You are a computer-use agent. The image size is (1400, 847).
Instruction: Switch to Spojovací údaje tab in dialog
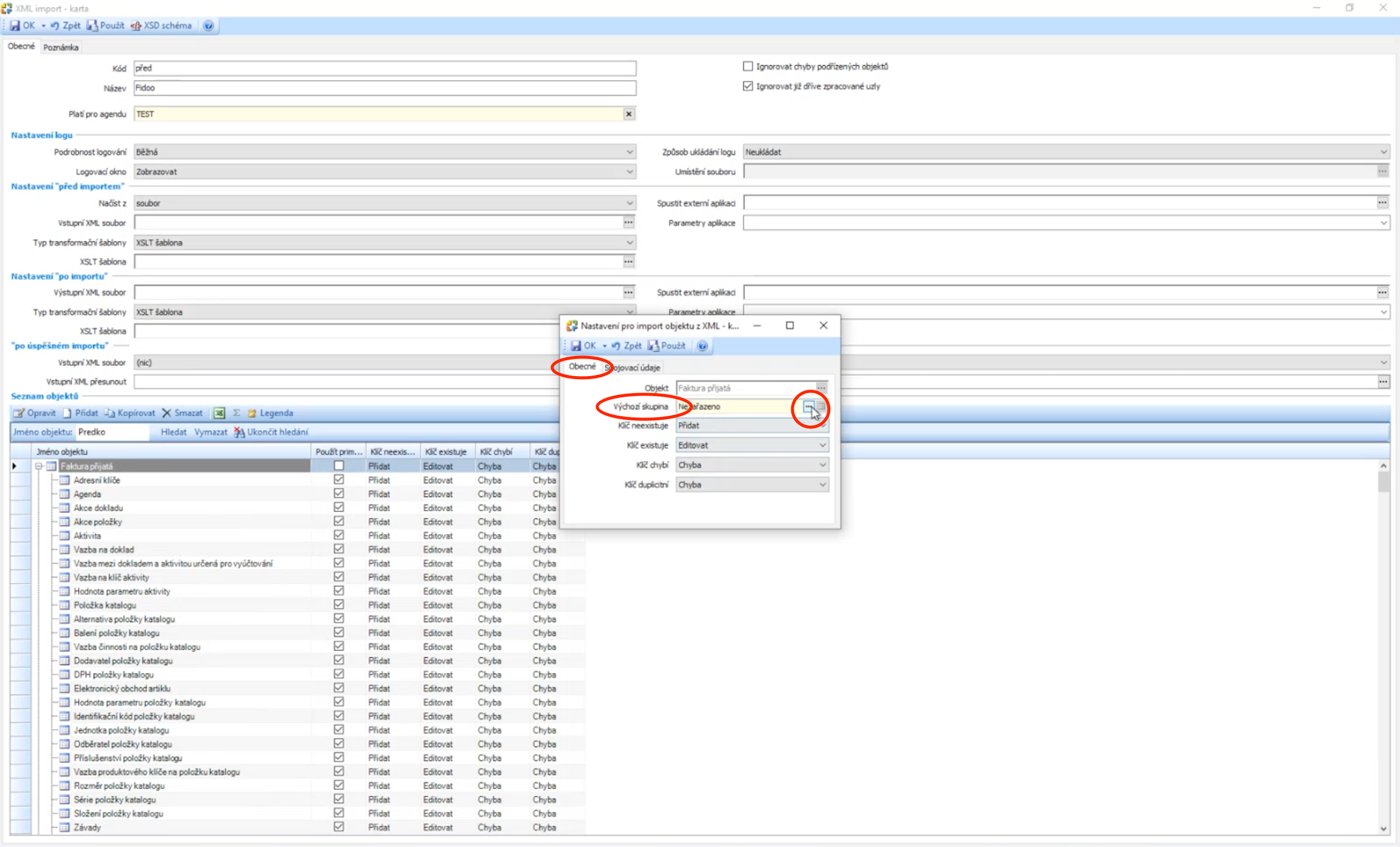[632, 368]
